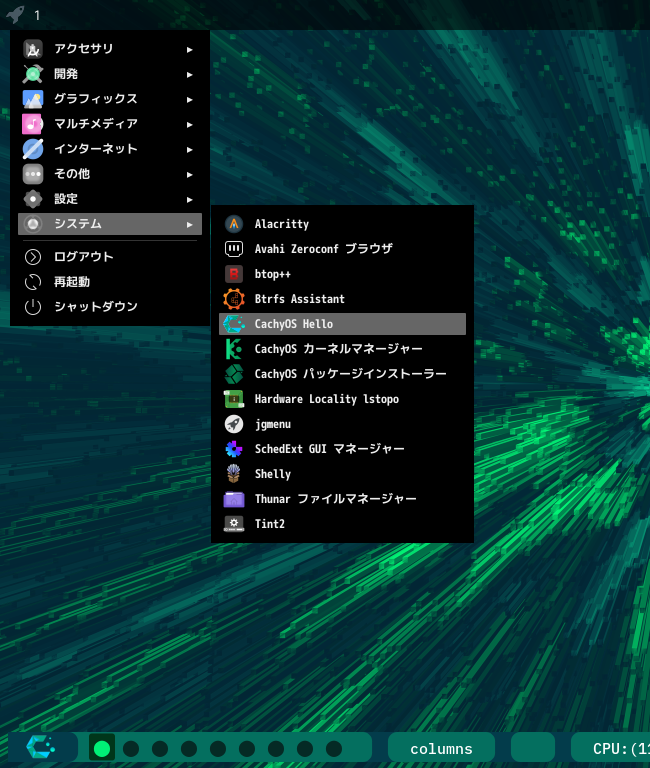Click the 再起動 circular arrows icon
This screenshot has width=650, height=768.
pyautogui.click(x=33, y=282)
